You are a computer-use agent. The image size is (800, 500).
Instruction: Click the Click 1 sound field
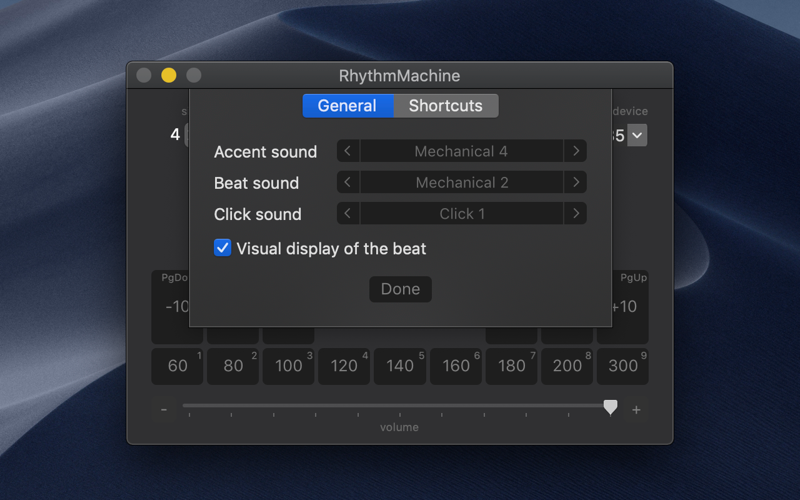461,213
